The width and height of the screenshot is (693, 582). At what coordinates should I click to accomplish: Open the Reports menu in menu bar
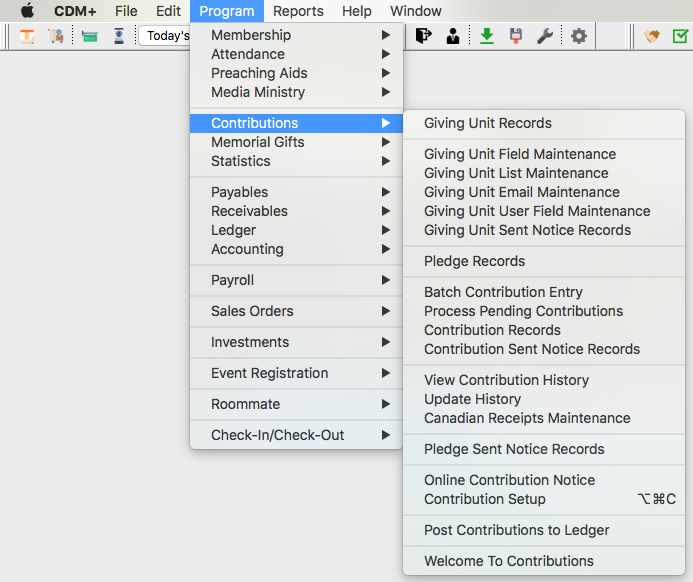298,11
